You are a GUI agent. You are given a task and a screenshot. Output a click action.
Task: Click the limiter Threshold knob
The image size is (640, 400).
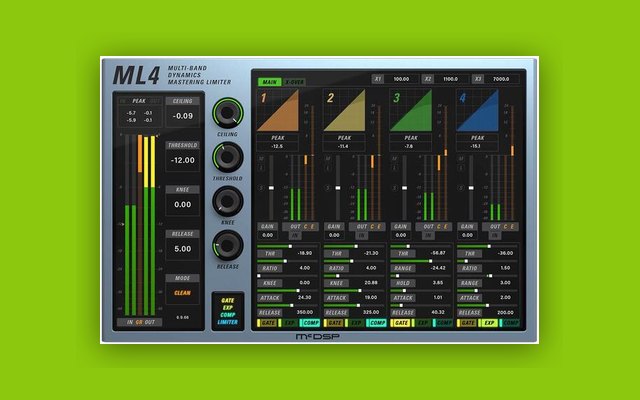point(227,157)
